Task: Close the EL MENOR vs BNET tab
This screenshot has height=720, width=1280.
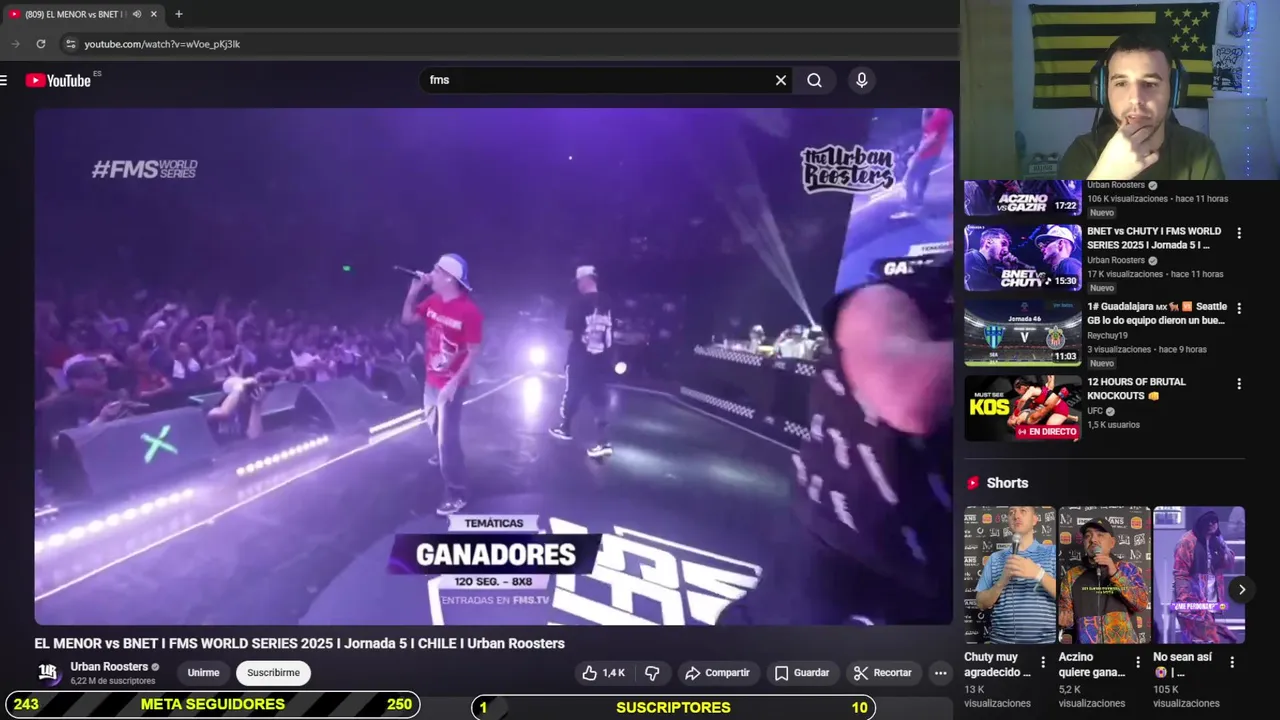Action: (154, 14)
